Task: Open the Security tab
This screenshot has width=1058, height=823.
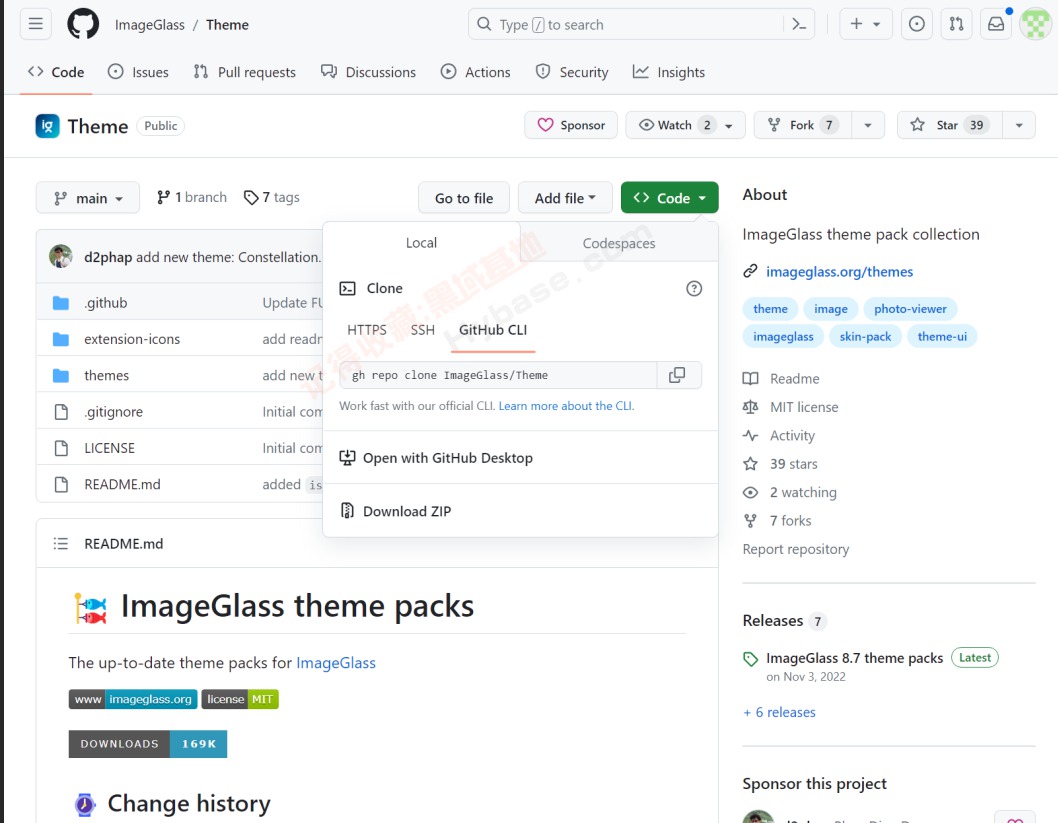Action: point(572,72)
